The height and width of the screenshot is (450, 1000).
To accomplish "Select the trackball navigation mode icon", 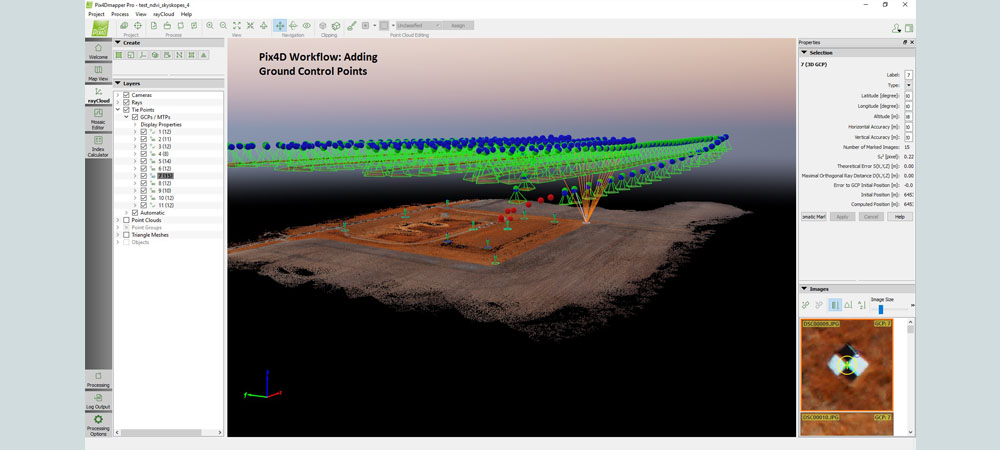I will (x=293, y=25).
